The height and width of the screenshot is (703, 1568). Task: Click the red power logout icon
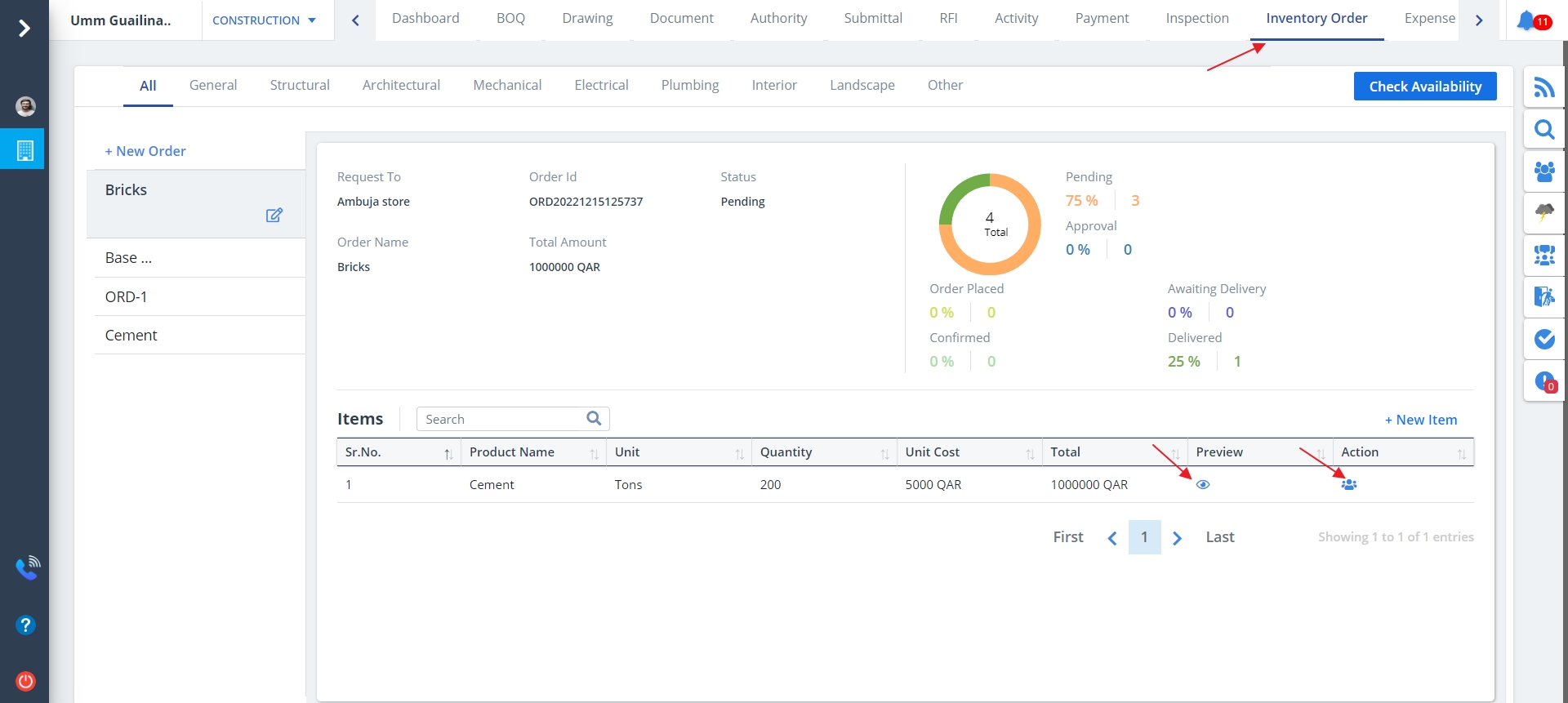click(25, 681)
